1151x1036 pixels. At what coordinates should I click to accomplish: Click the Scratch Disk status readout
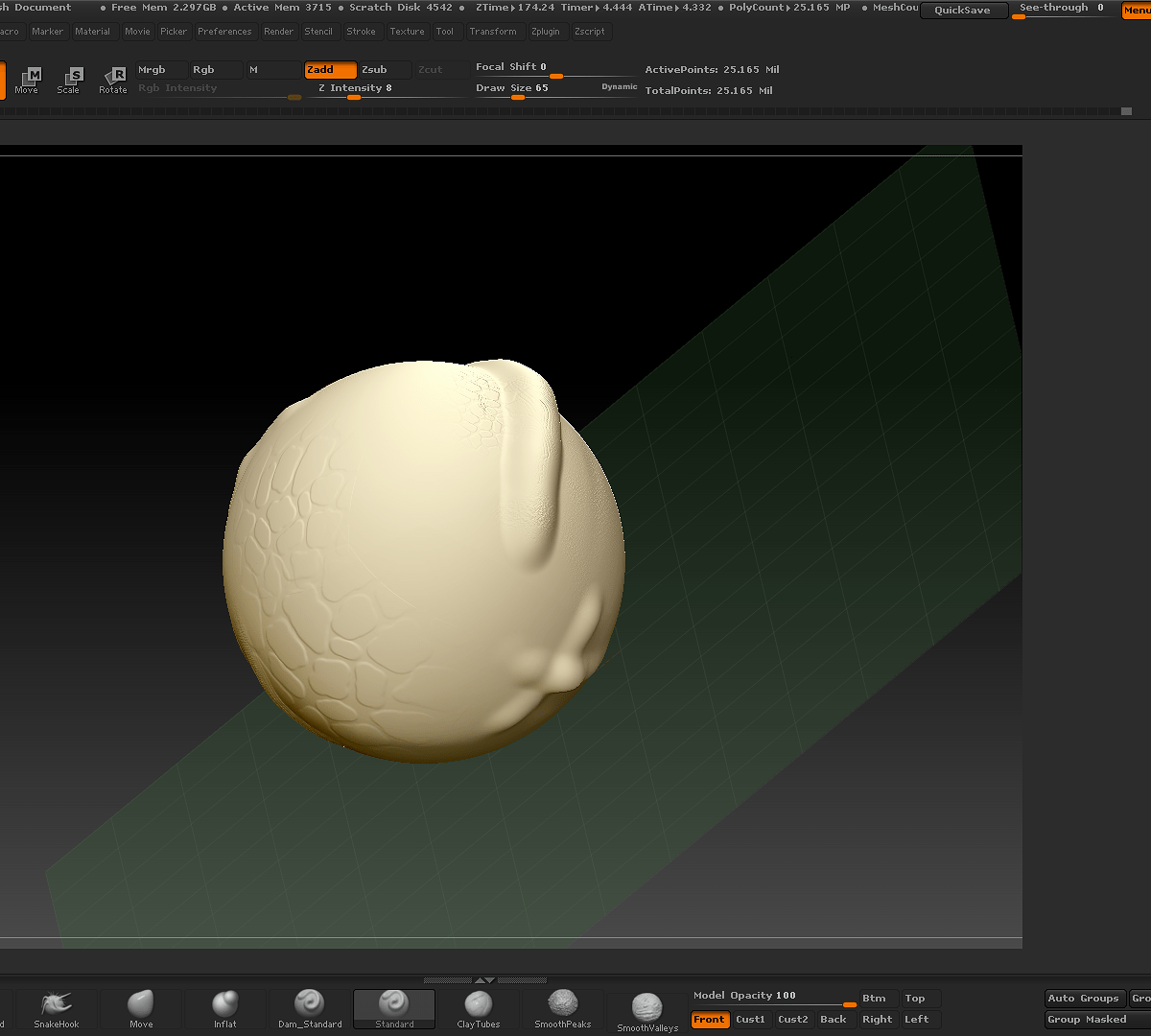pyautogui.click(x=401, y=8)
